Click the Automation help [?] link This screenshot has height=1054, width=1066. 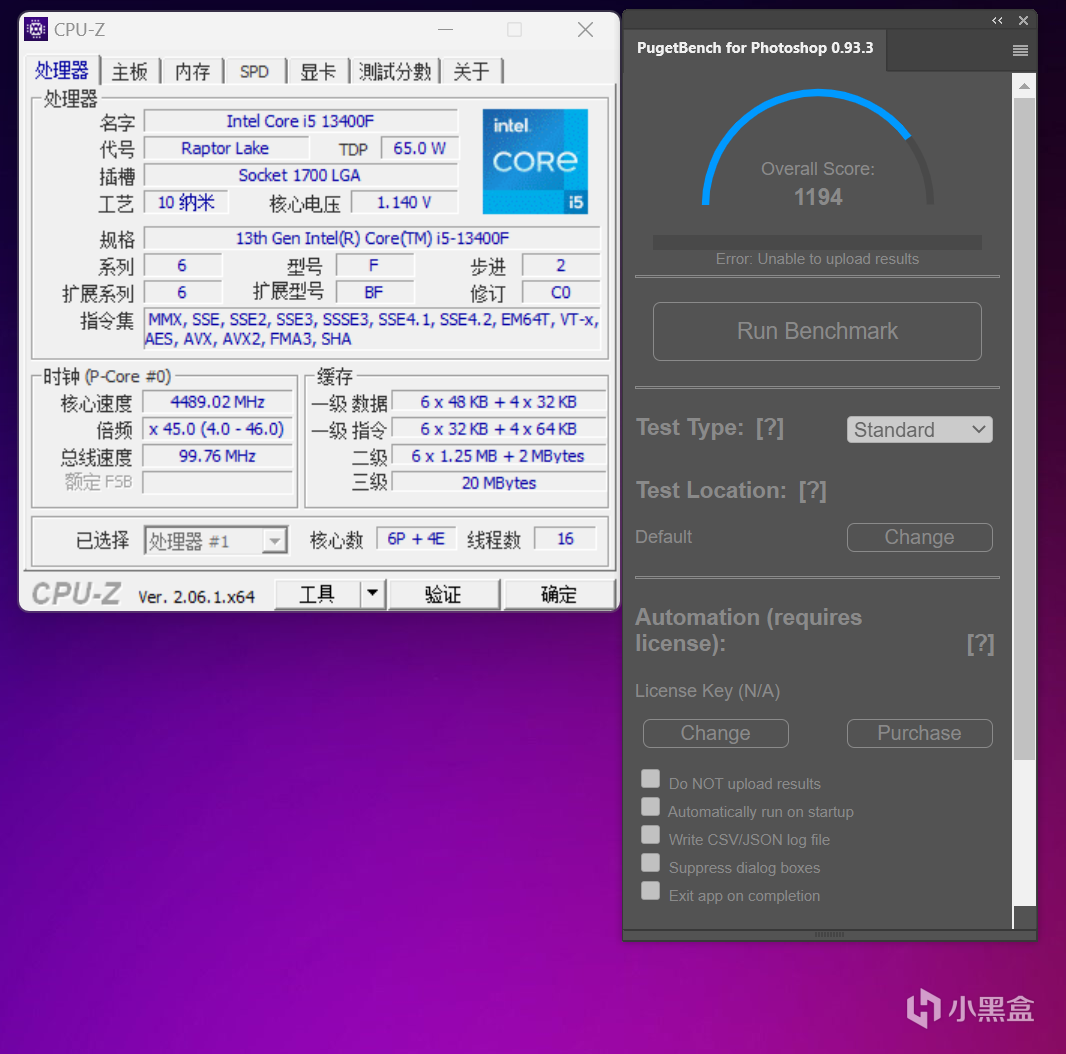980,643
